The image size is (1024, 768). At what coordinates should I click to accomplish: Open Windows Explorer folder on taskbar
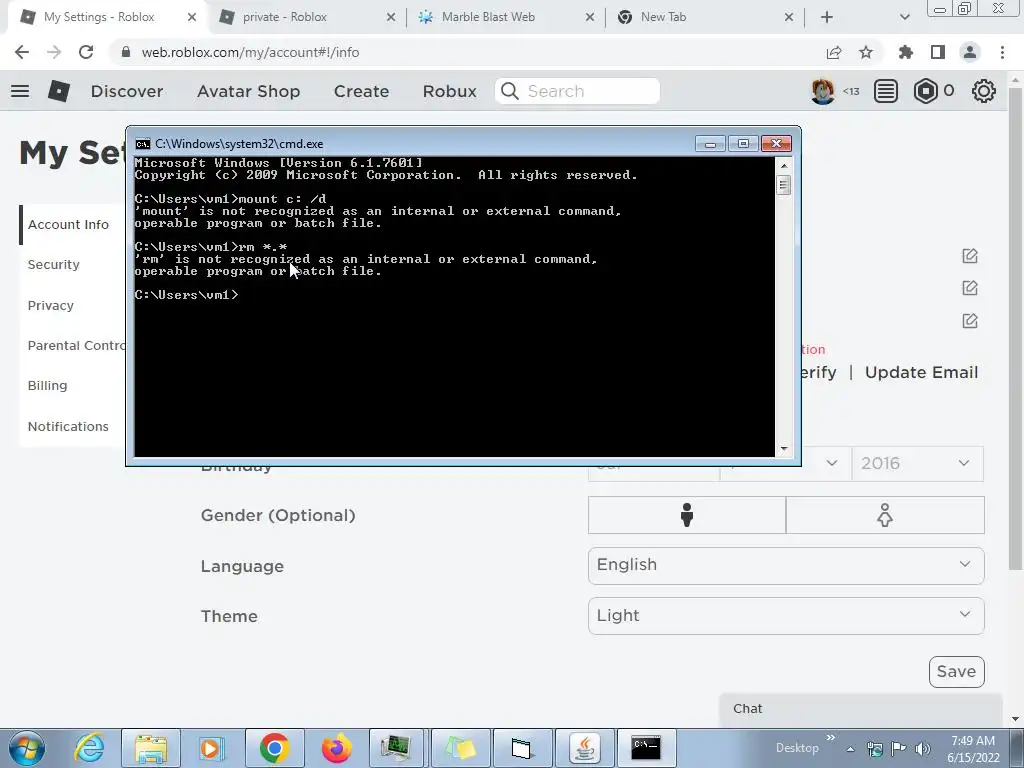(x=151, y=748)
